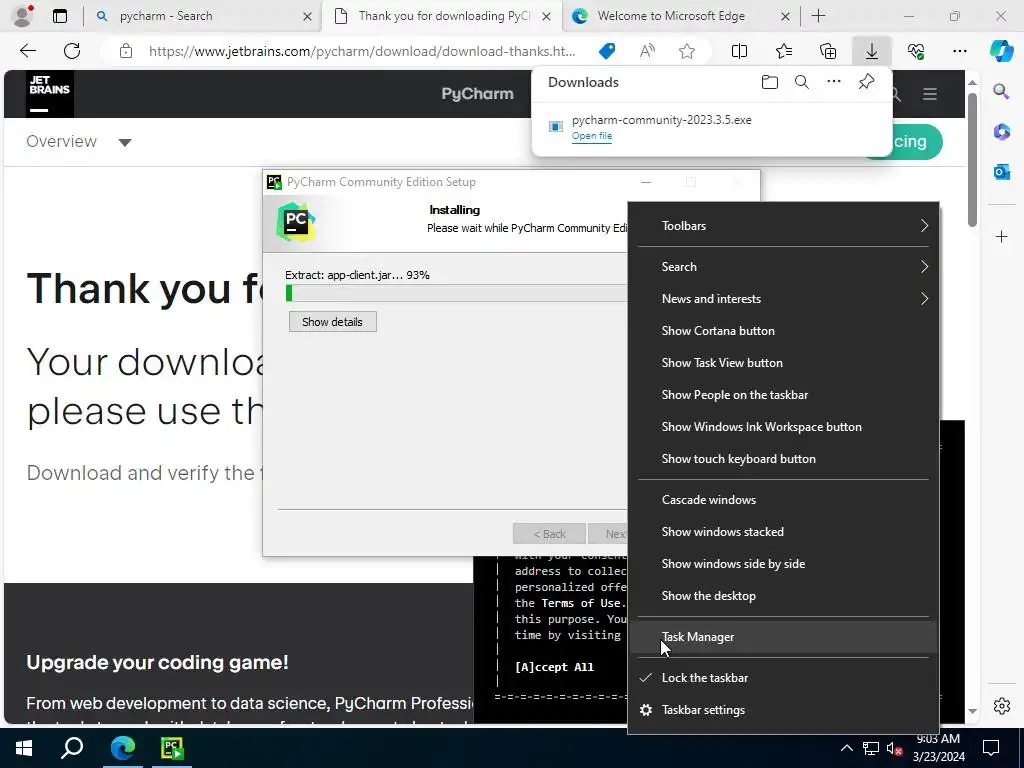Open sidebar Search icon in Edge
1024x768 pixels.
coord(1001,91)
